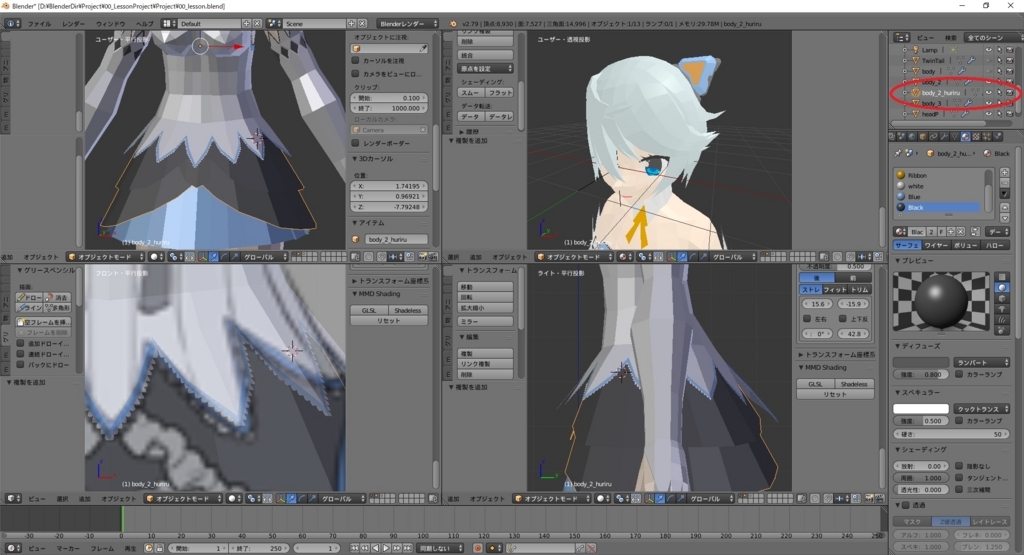Click MMD Shading GLSL button
Screen dimensions: 1024x555
(369, 310)
